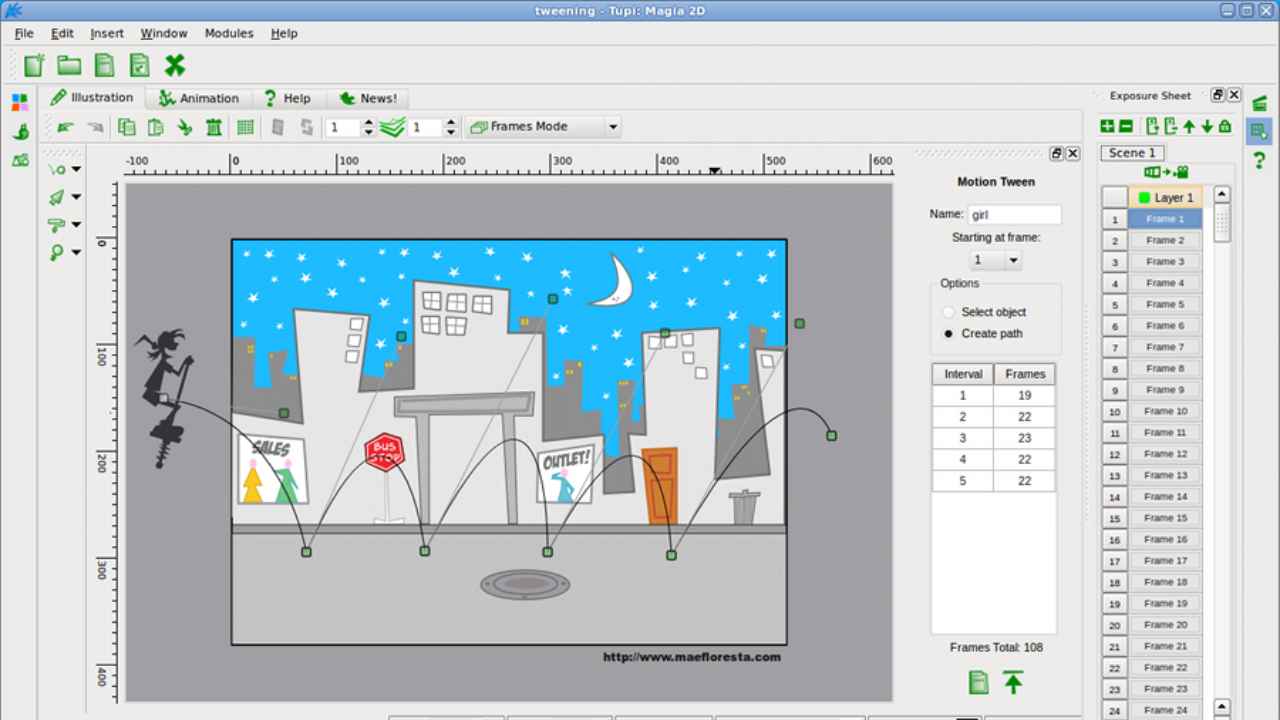Screen dimensions: 1280x720
Task: Click the New project icon
Action: coord(35,66)
